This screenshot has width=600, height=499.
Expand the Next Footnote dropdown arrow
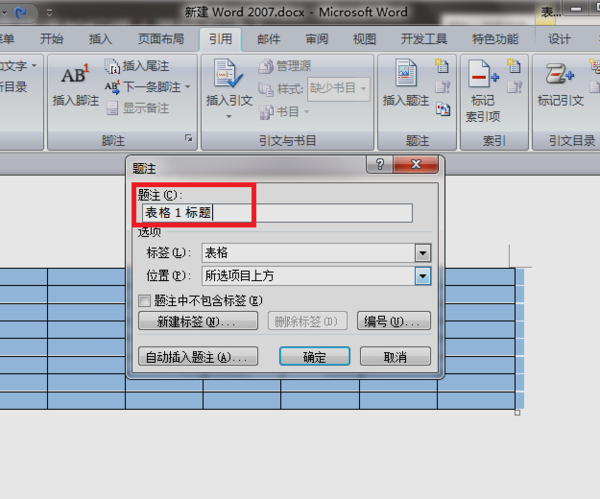(x=188, y=87)
